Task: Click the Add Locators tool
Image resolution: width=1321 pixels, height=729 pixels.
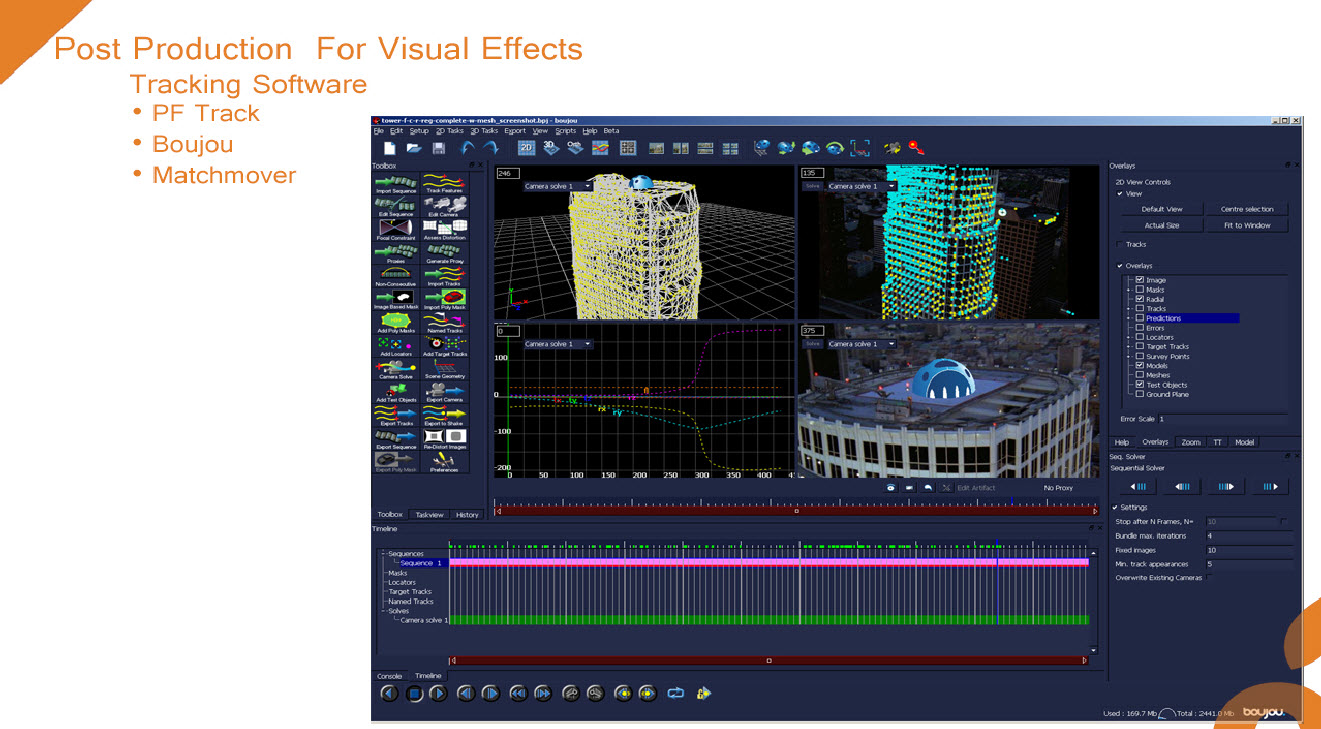Action: (x=395, y=344)
